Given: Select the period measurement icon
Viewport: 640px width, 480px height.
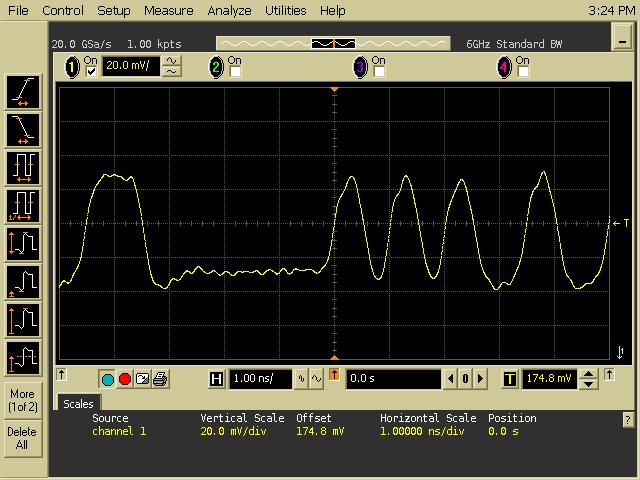Looking at the screenshot, I should pyautogui.click(x=22, y=167).
